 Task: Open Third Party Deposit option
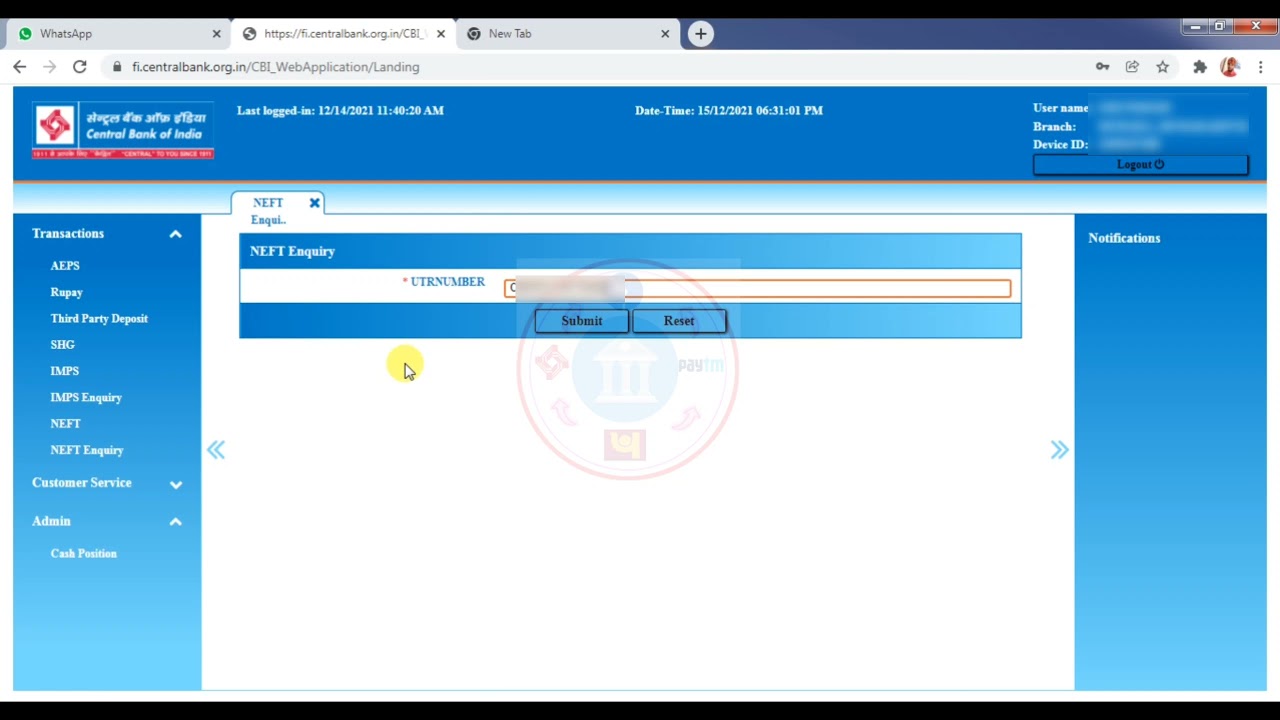(99, 319)
